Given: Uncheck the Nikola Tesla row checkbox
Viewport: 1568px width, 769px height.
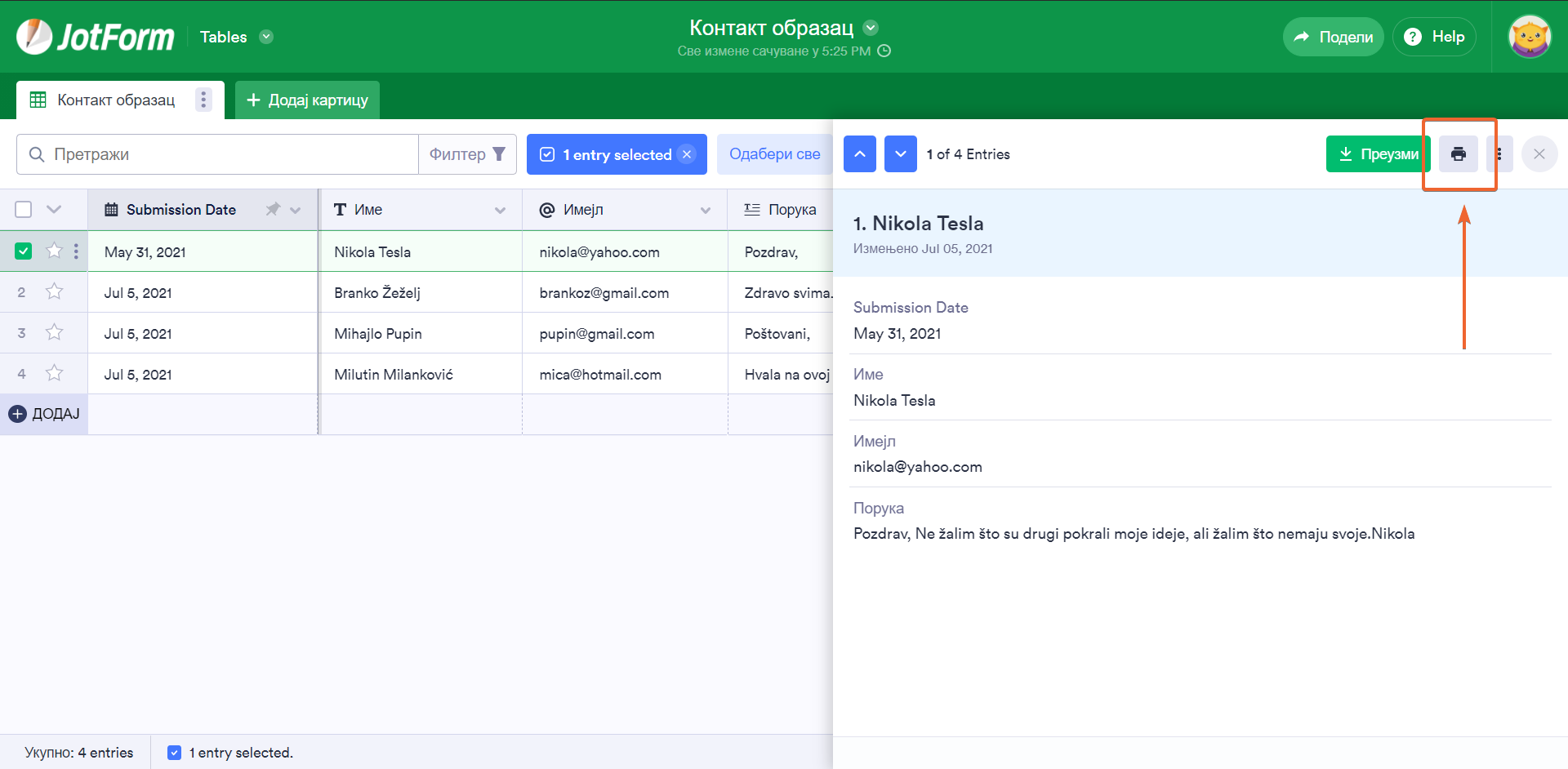Looking at the screenshot, I should click(24, 251).
